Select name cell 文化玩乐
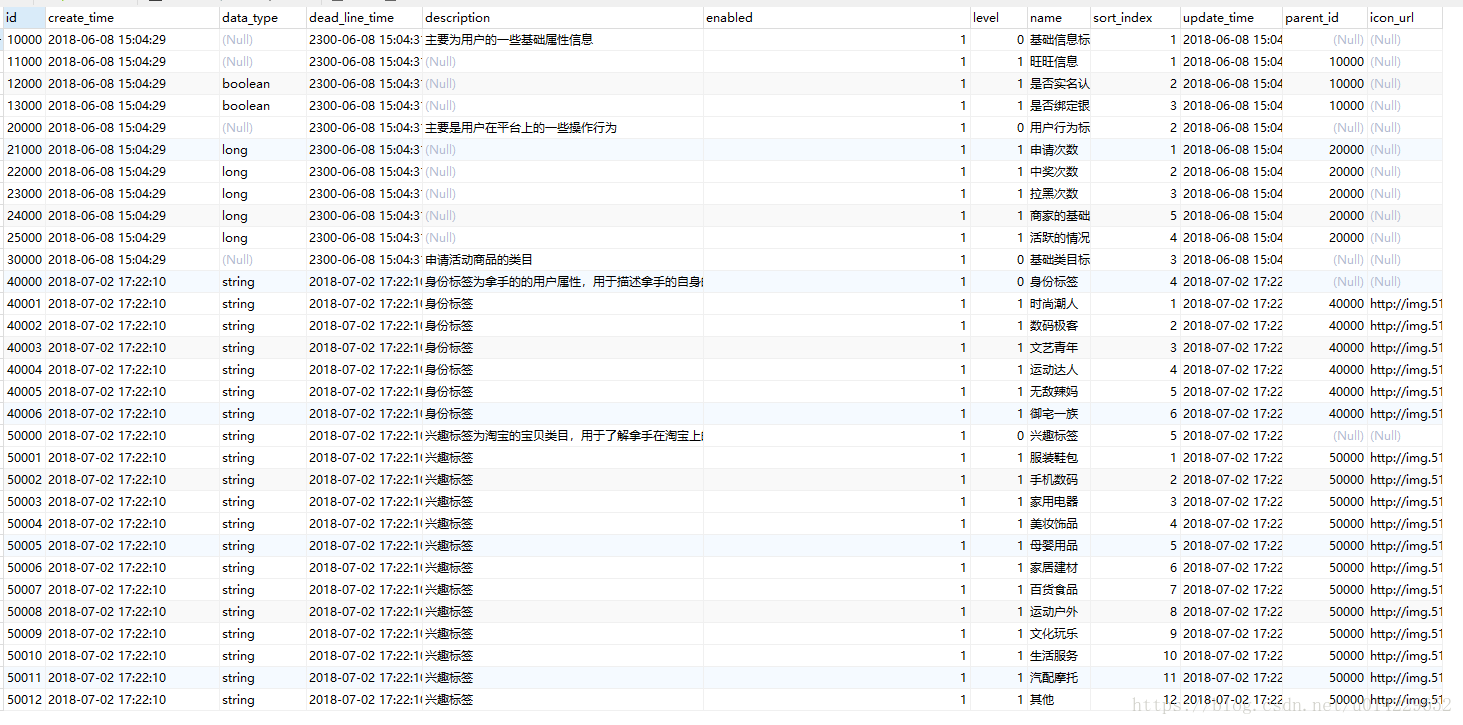Image resolution: width=1463 pixels, height=725 pixels. coord(1059,634)
